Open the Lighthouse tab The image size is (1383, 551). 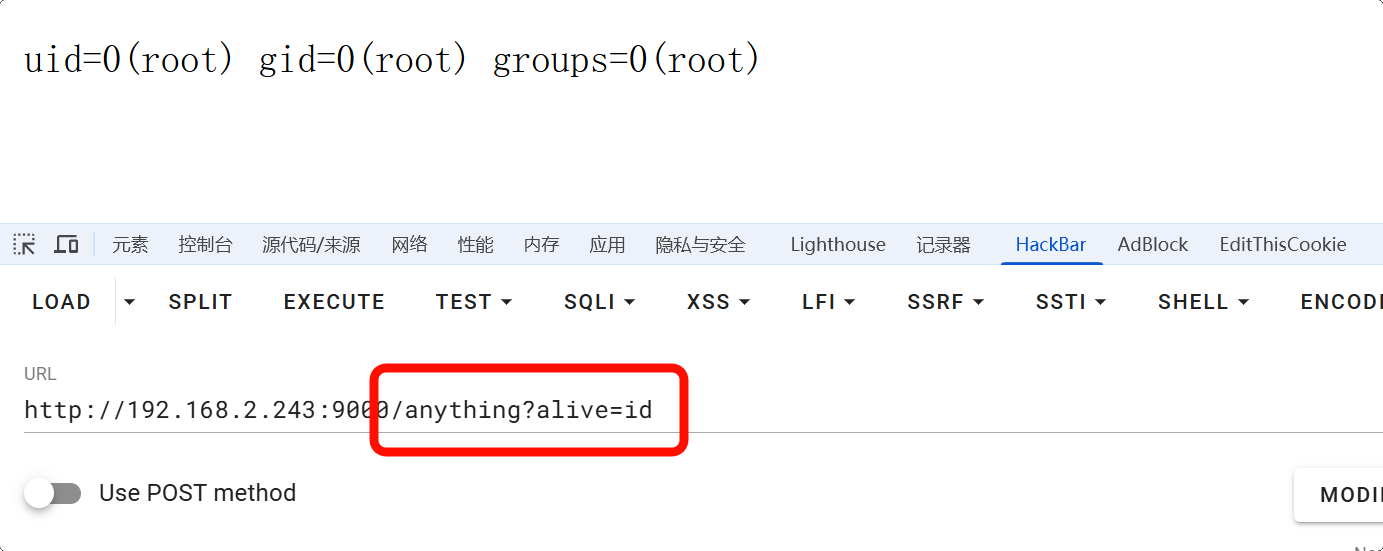tap(837, 245)
